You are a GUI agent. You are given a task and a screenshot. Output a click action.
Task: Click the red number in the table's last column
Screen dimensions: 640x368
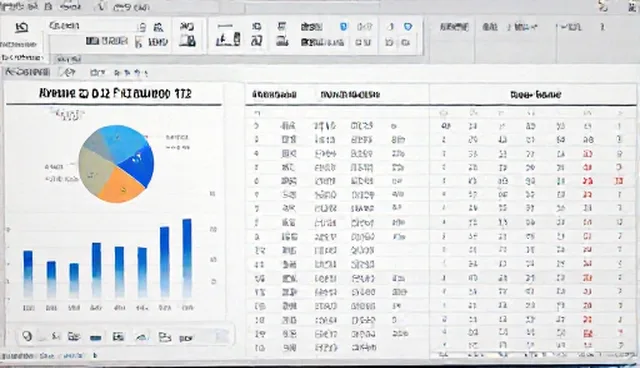pyautogui.click(x=619, y=181)
